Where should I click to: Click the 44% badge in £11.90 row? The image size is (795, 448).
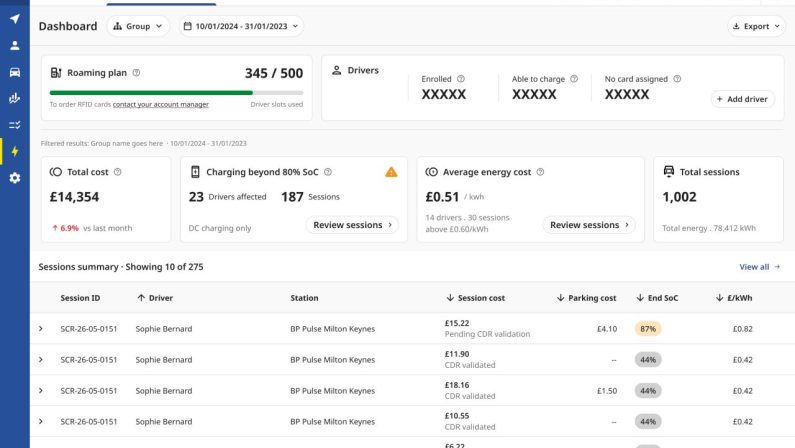[647, 359]
